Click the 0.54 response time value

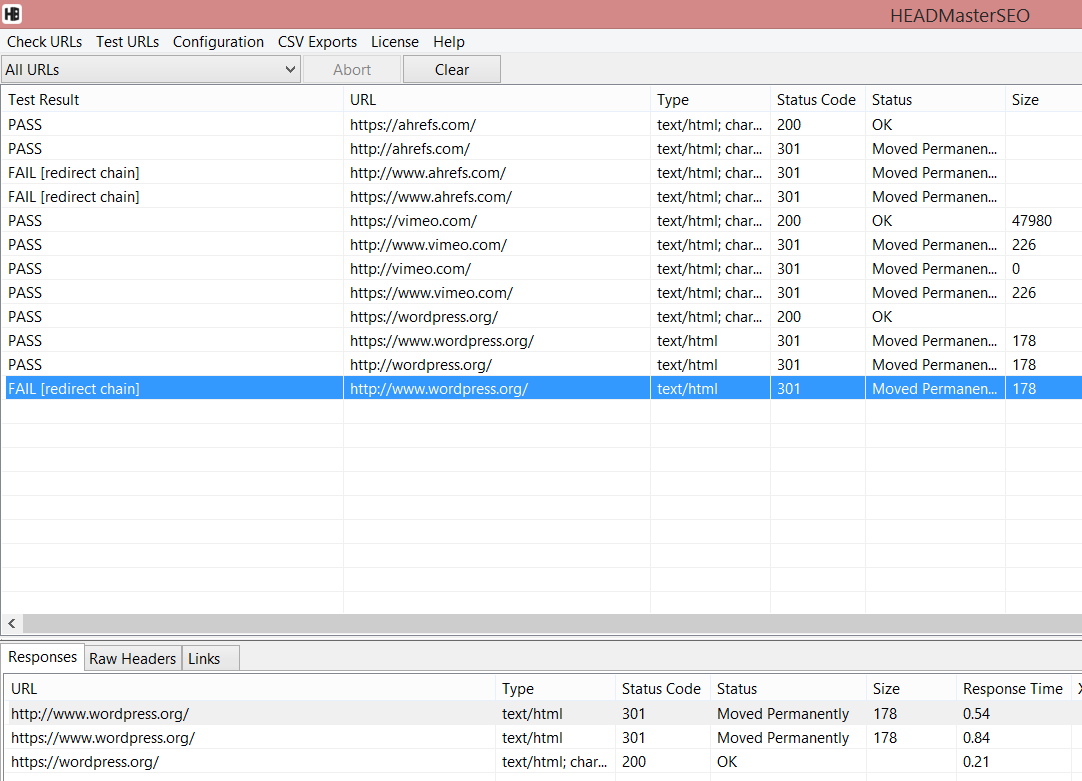976,714
